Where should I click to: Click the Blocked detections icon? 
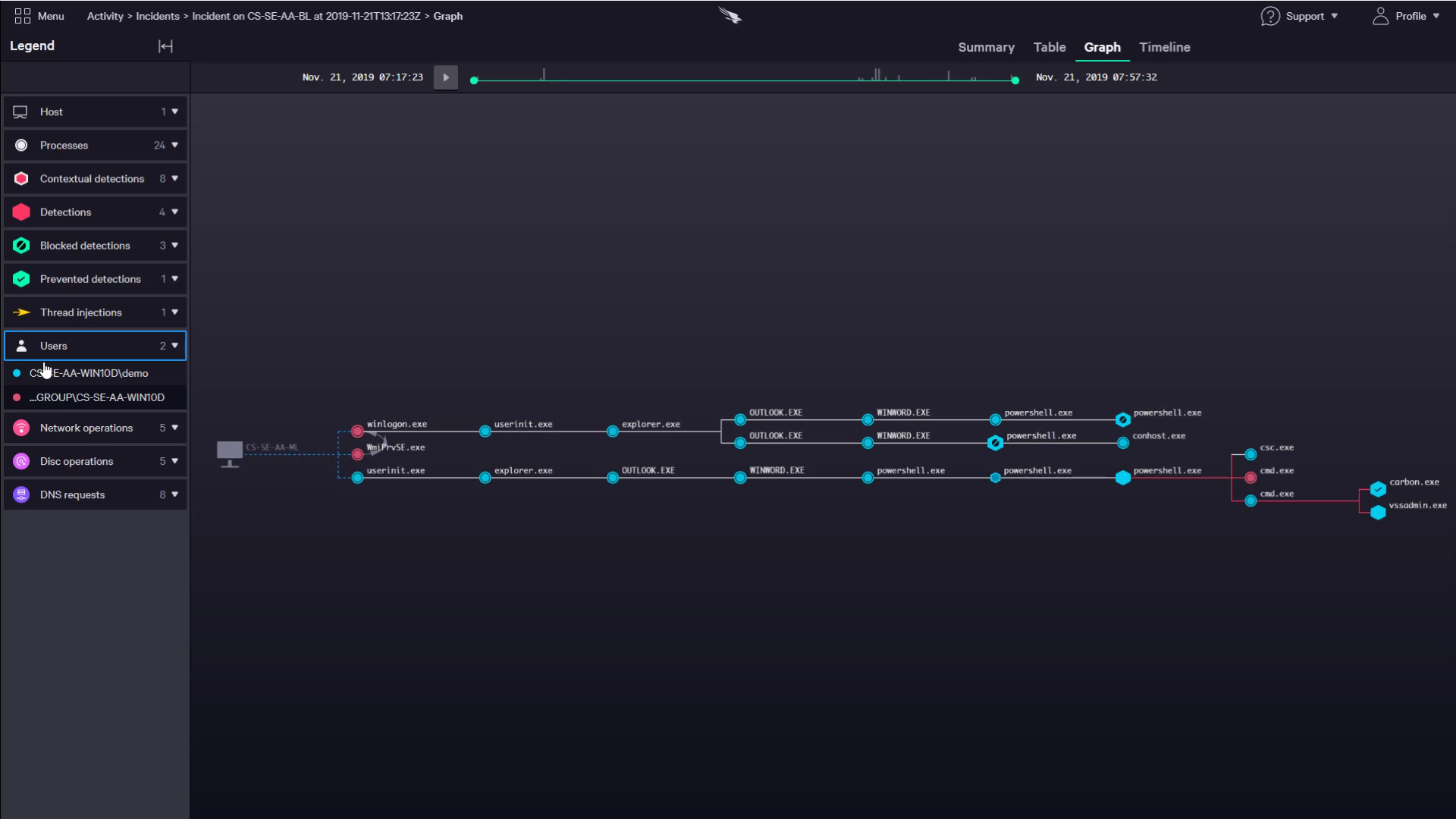pos(21,245)
